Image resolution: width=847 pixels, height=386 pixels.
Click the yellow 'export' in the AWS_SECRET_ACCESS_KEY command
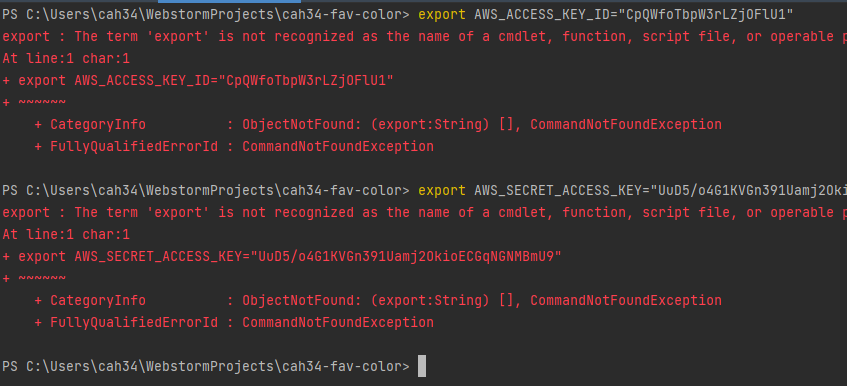click(x=442, y=190)
